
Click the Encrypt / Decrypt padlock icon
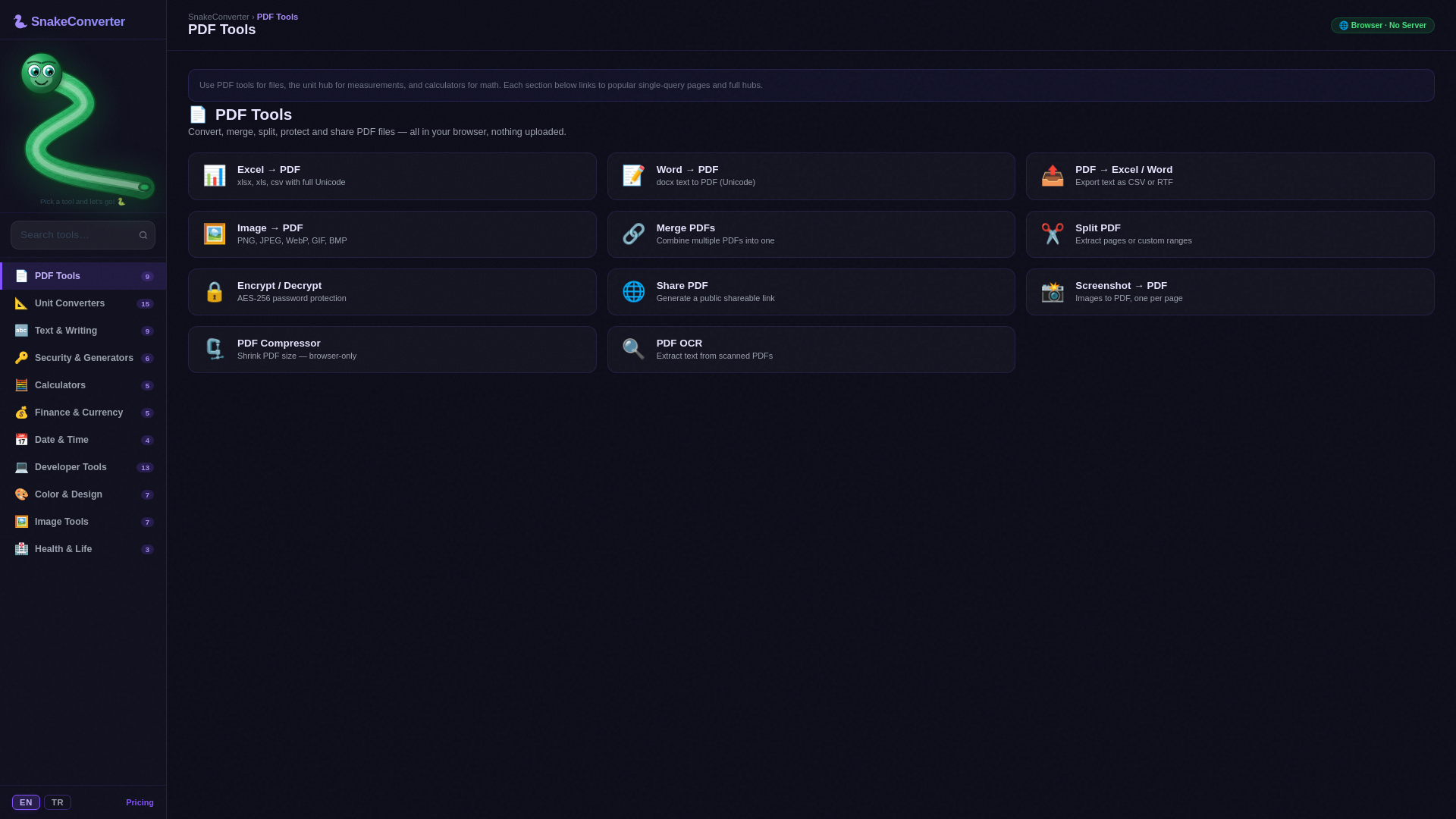pyautogui.click(x=215, y=292)
